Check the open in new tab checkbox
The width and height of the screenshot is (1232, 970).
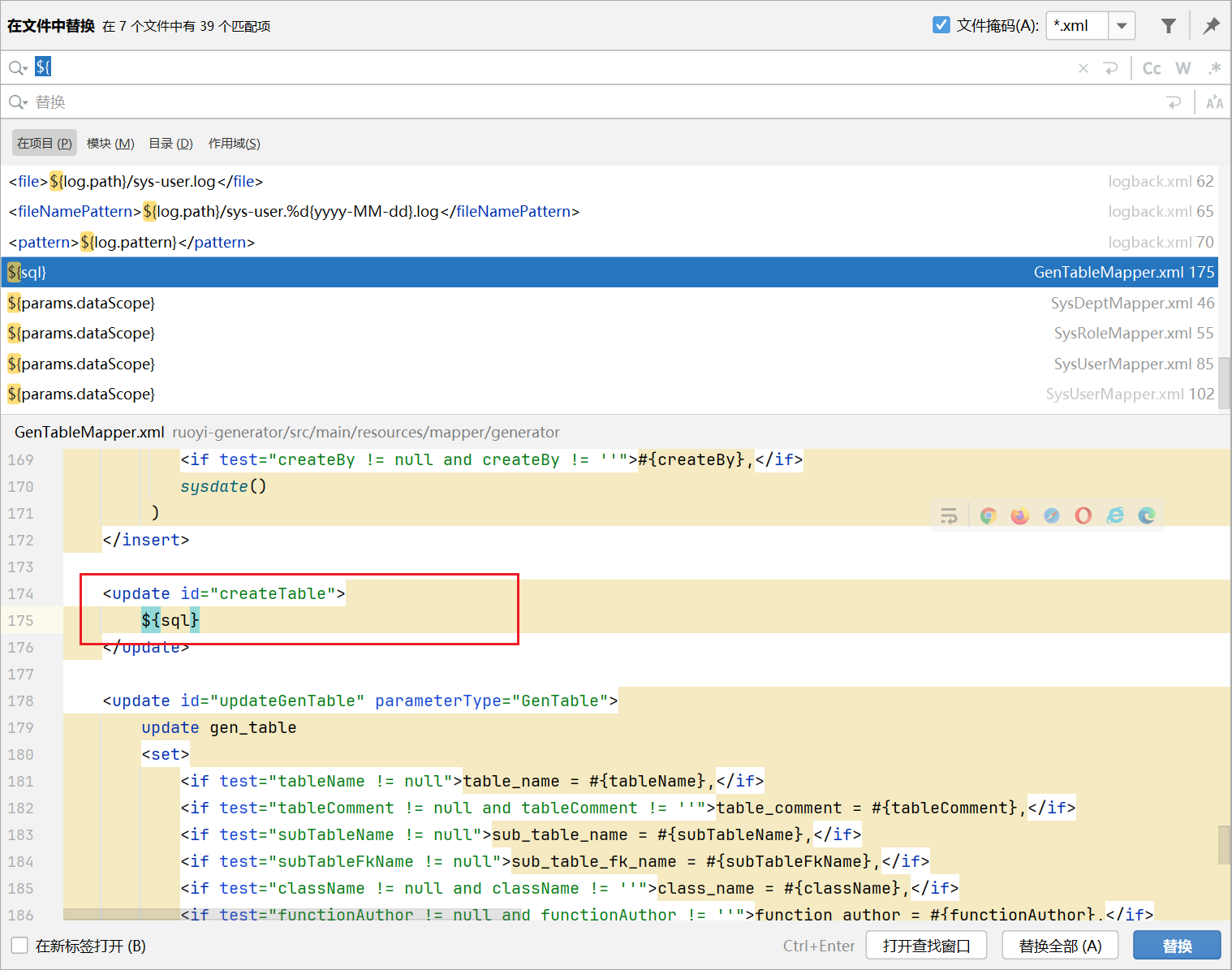(x=19, y=946)
